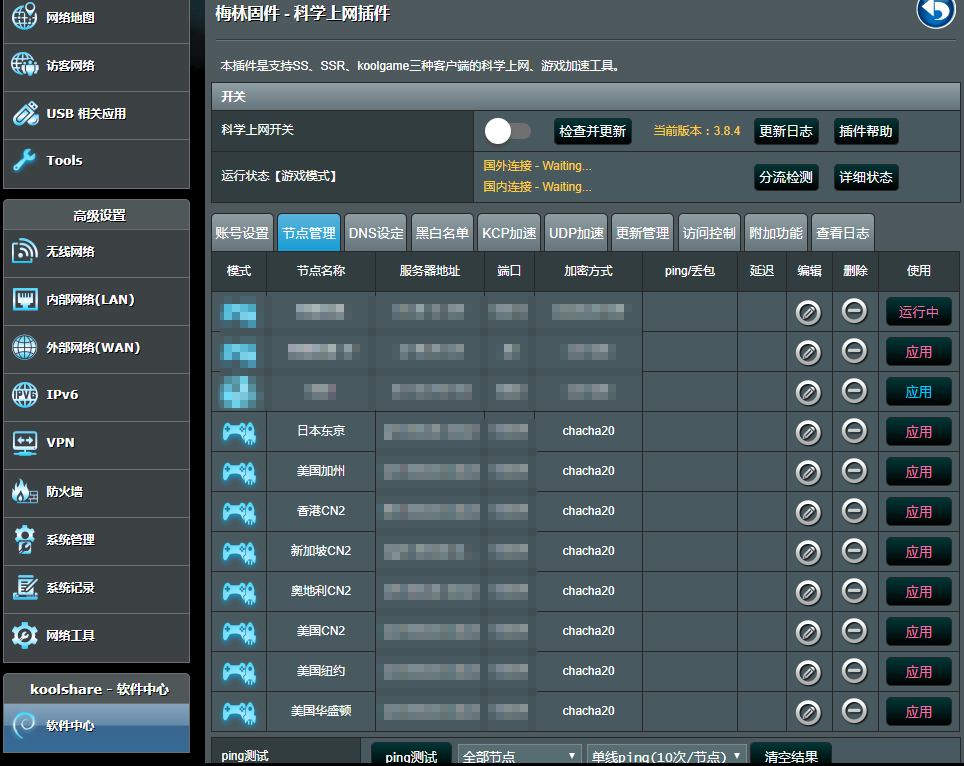Open the VPN page

(x=97, y=443)
